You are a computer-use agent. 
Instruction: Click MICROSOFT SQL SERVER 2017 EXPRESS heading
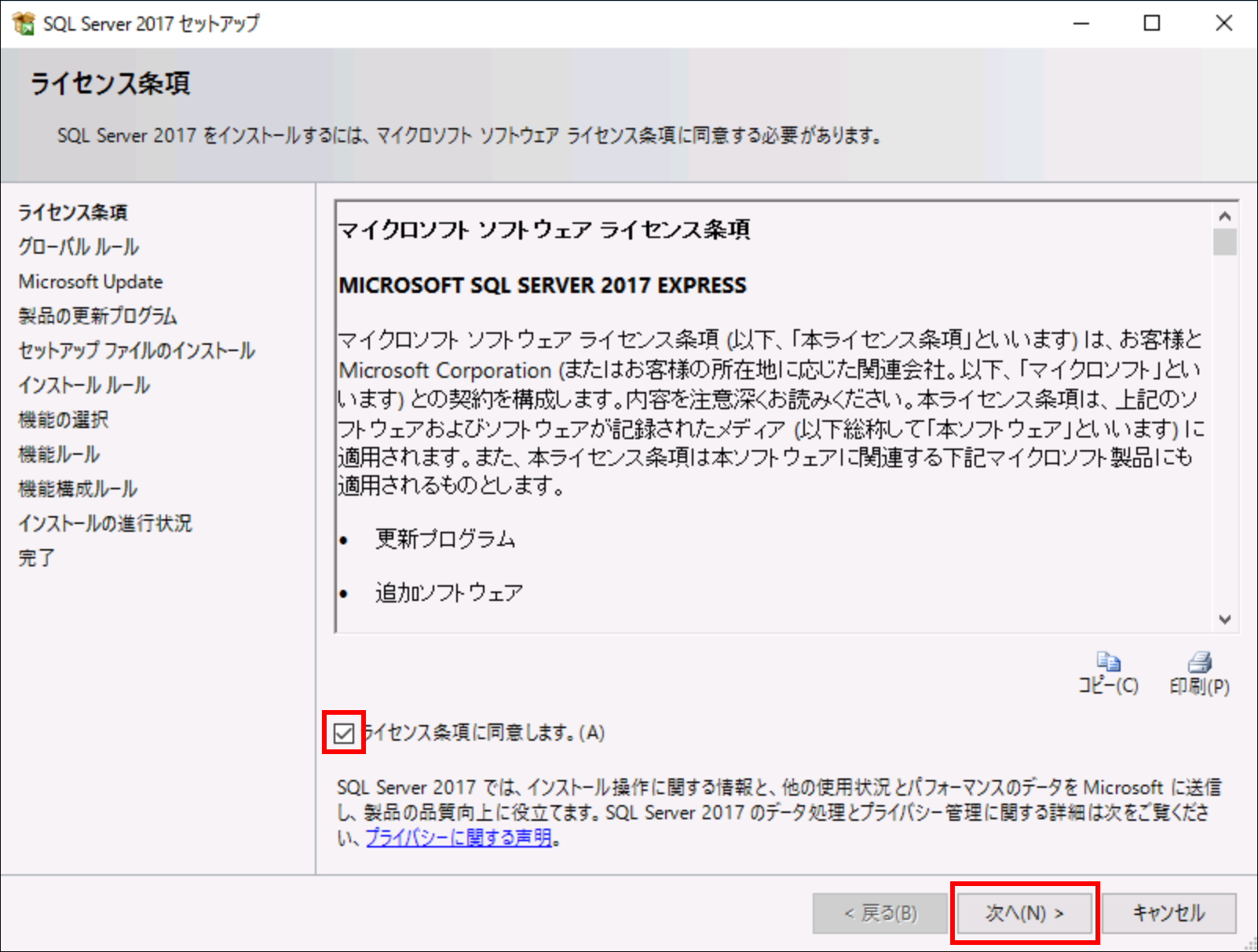pyautogui.click(x=543, y=285)
